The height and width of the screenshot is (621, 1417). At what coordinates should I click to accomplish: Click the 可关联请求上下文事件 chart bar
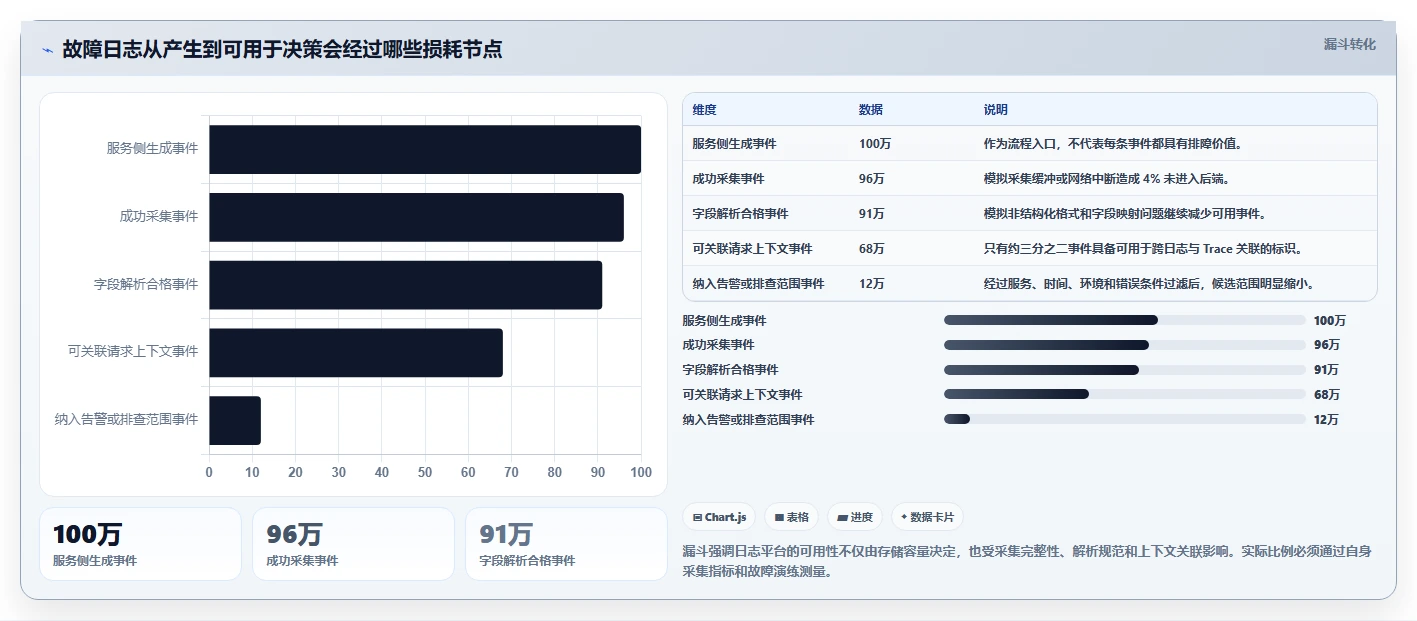356,353
